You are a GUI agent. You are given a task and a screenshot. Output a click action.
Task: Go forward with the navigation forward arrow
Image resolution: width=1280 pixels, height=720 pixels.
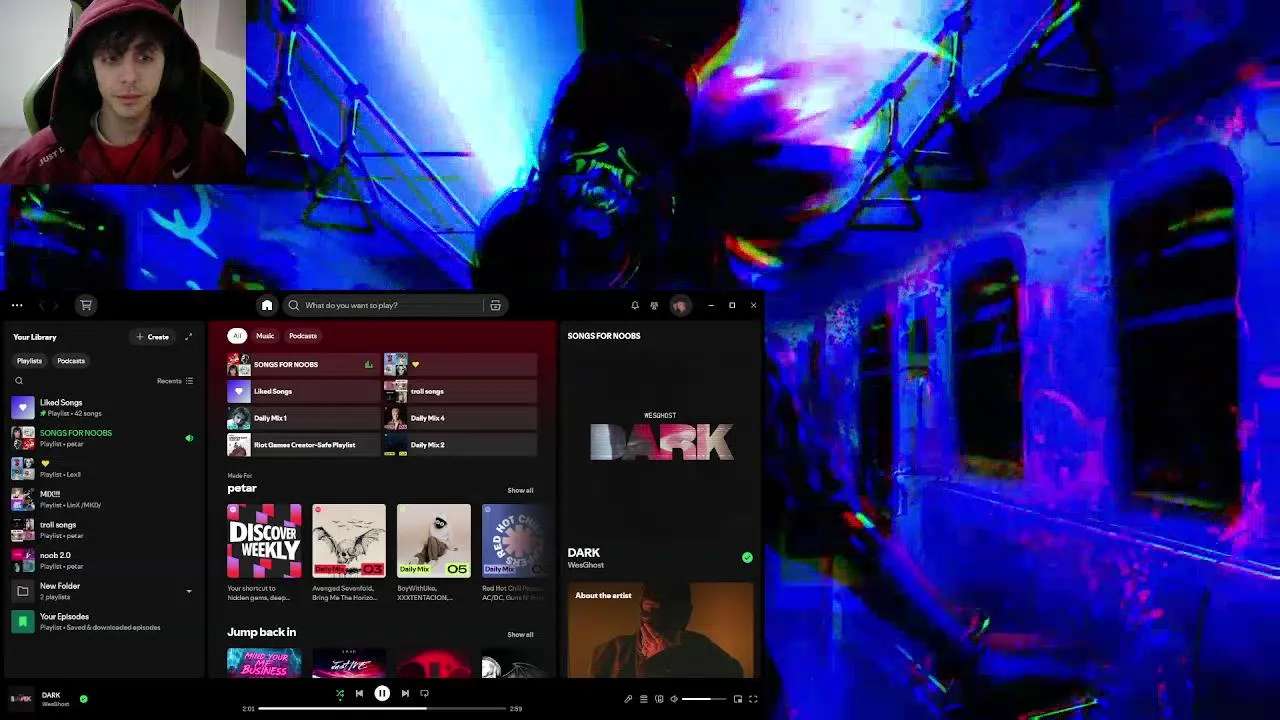tap(57, 305)
